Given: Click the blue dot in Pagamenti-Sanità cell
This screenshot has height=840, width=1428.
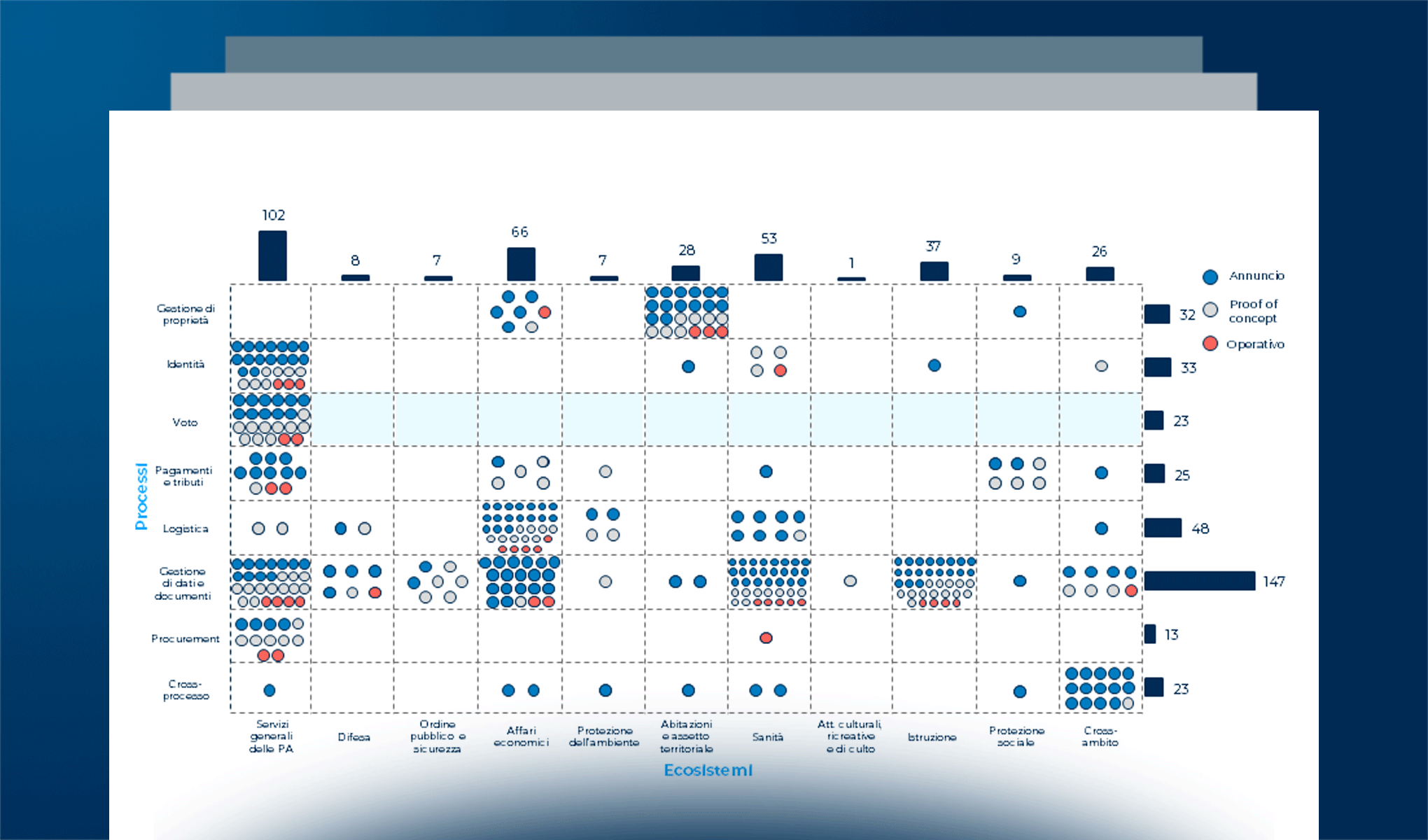Looking at the screenshot, I should click(766, 472).
